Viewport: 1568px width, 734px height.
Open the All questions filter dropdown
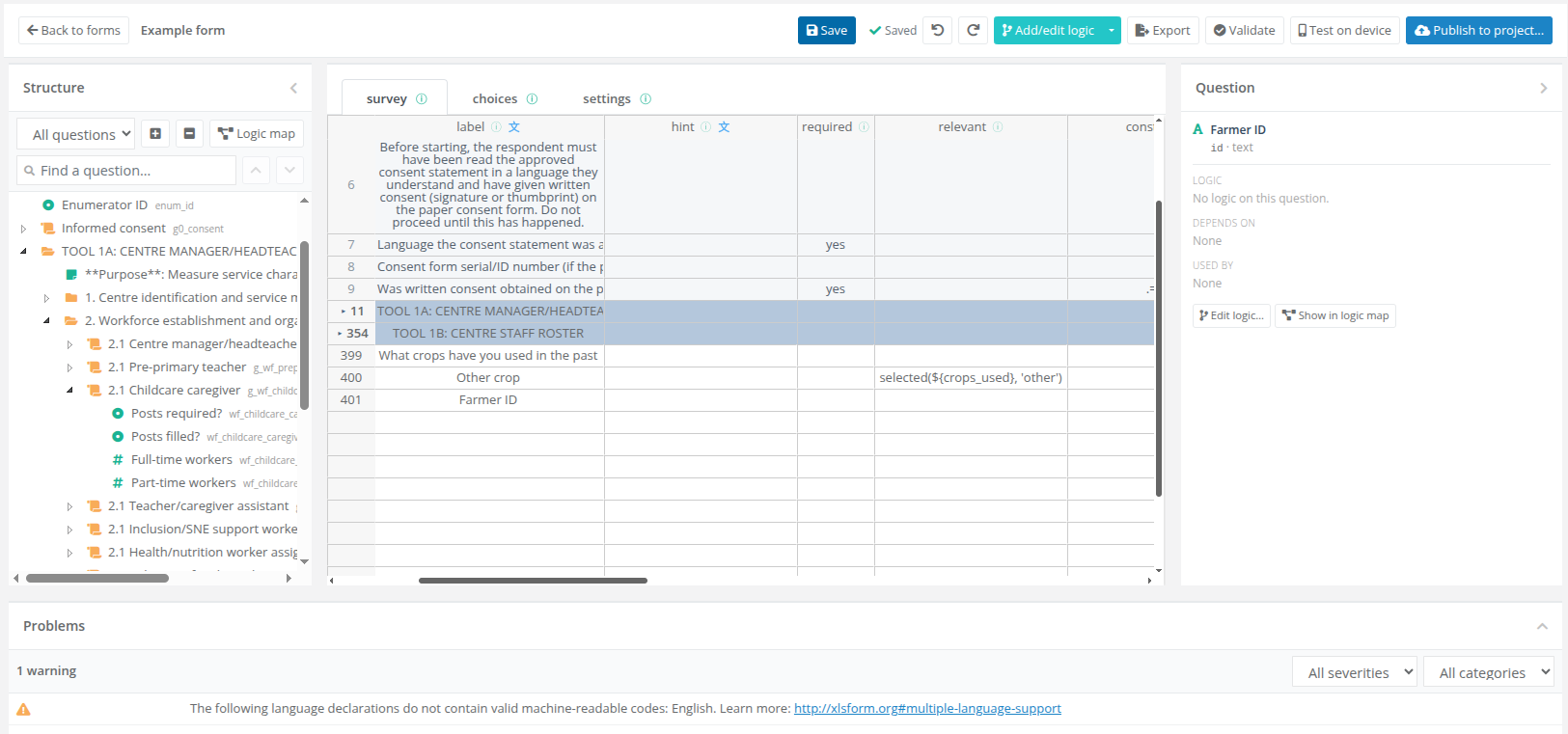[75, 134]
